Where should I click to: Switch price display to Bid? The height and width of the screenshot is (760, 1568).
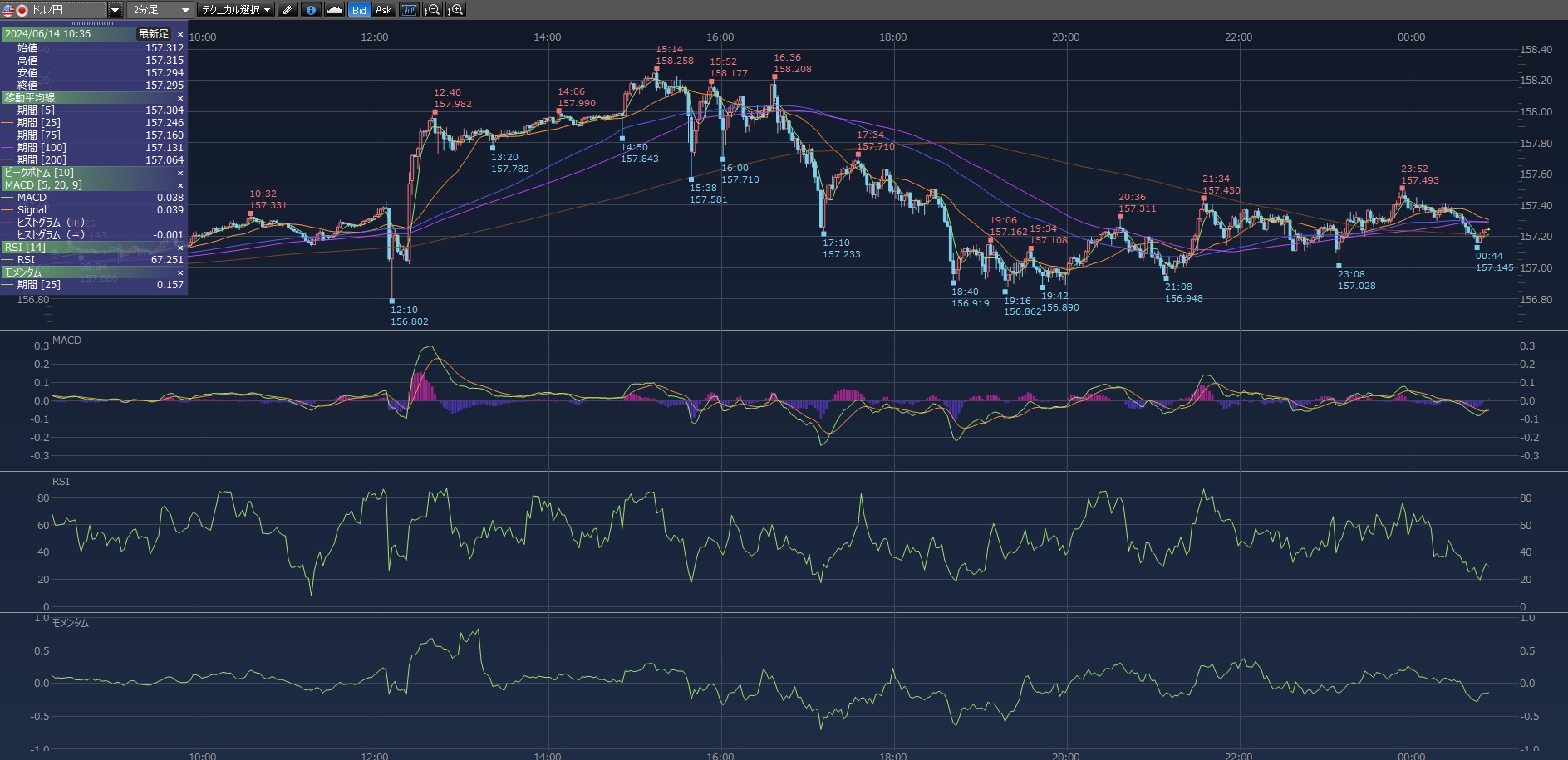tap(359, 10)
